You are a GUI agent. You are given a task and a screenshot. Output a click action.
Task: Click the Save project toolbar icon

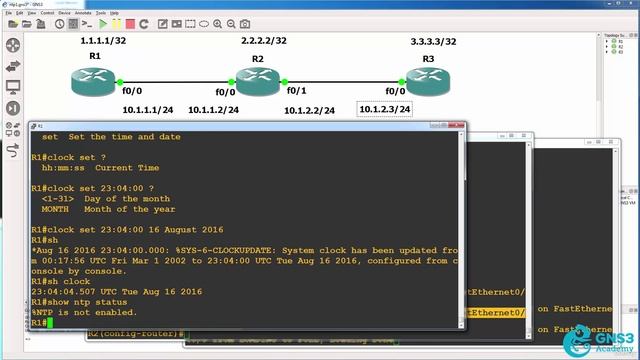click(x=41, y=24)
